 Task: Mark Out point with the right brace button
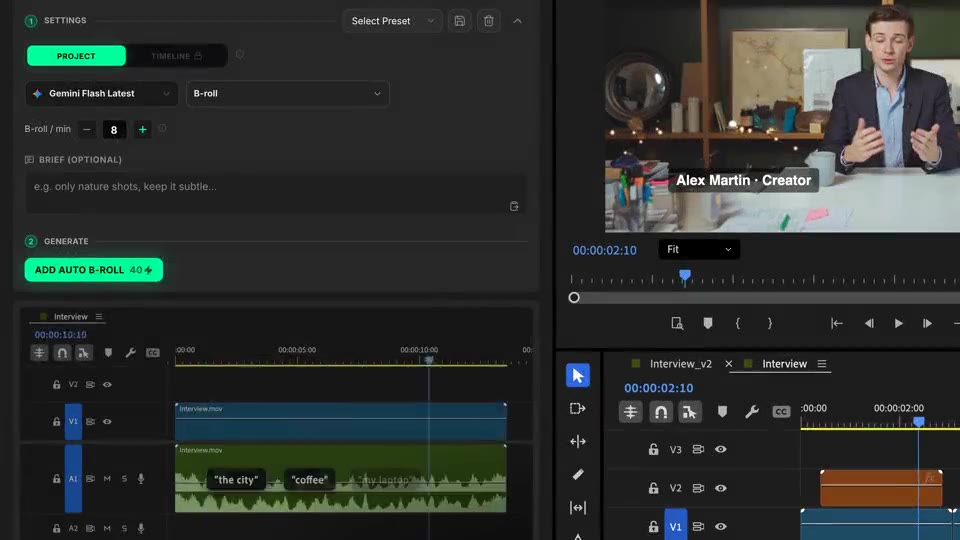[x=770, y=323]
